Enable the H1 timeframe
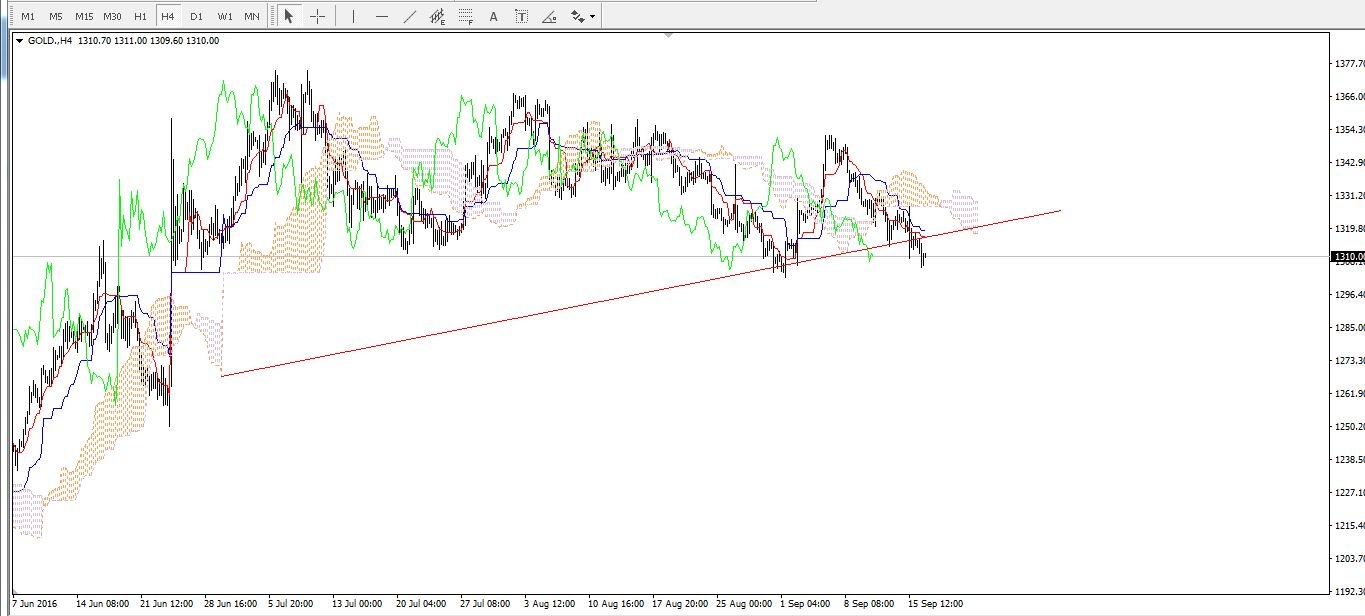 (x=140, y=16)
